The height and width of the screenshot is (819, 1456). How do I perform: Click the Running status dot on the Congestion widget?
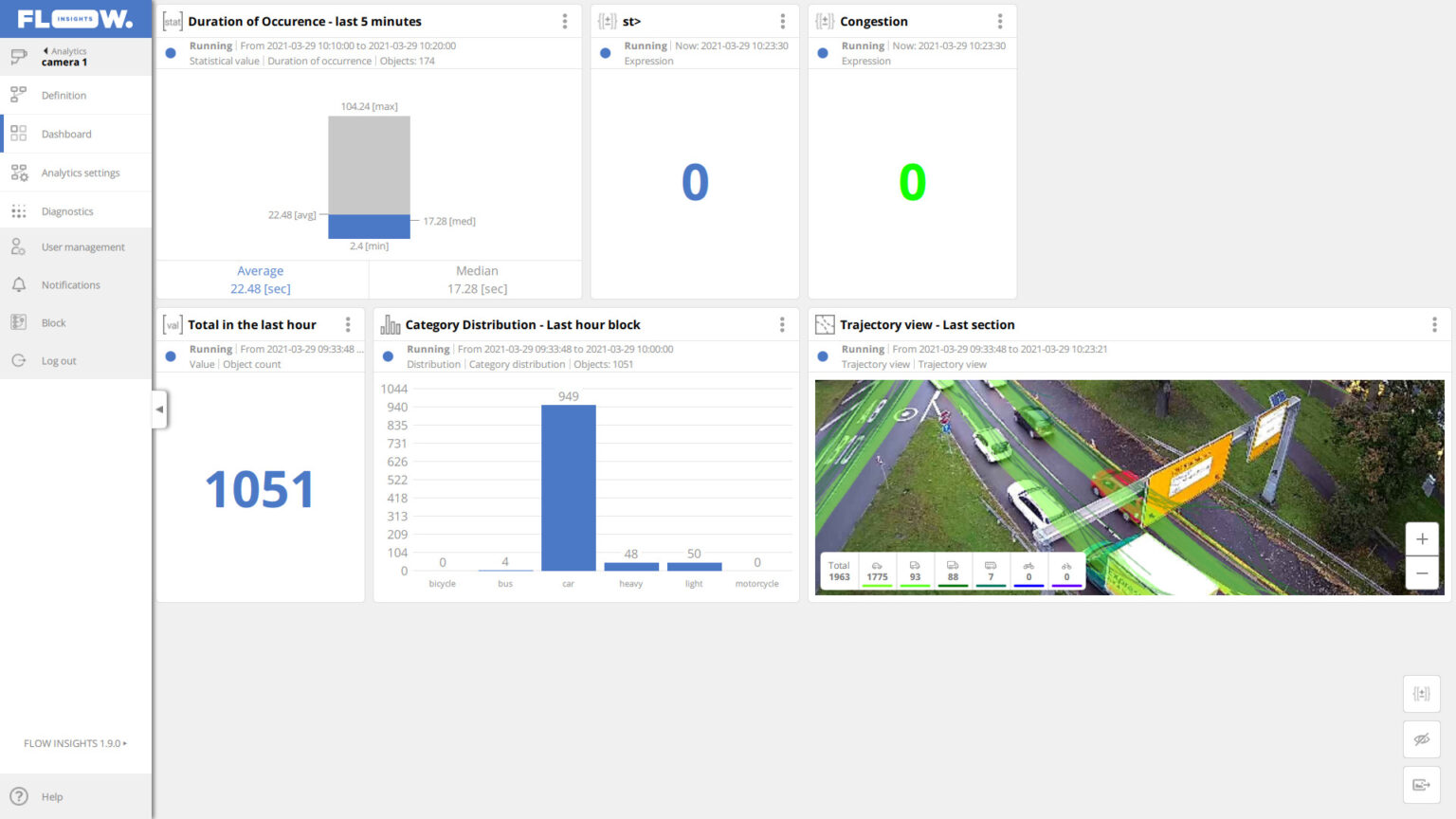coord(822,53)
